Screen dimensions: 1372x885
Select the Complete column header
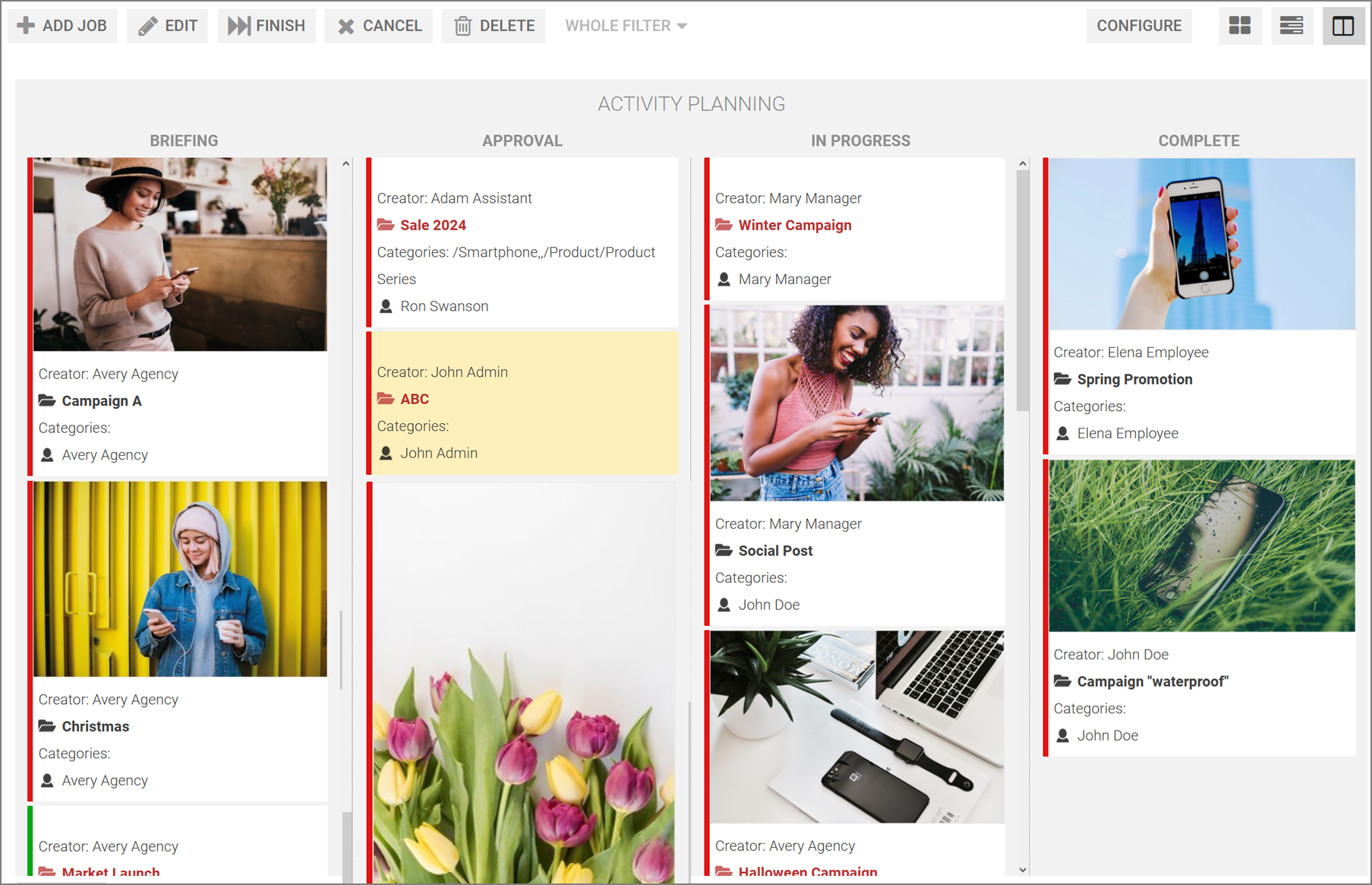pyautogui.click(x=1199, y=141)
